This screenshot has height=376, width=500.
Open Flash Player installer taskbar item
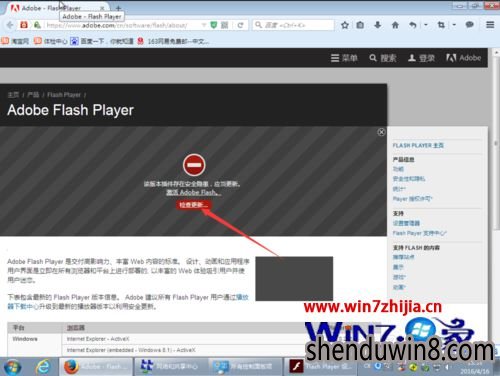(320, 367)
